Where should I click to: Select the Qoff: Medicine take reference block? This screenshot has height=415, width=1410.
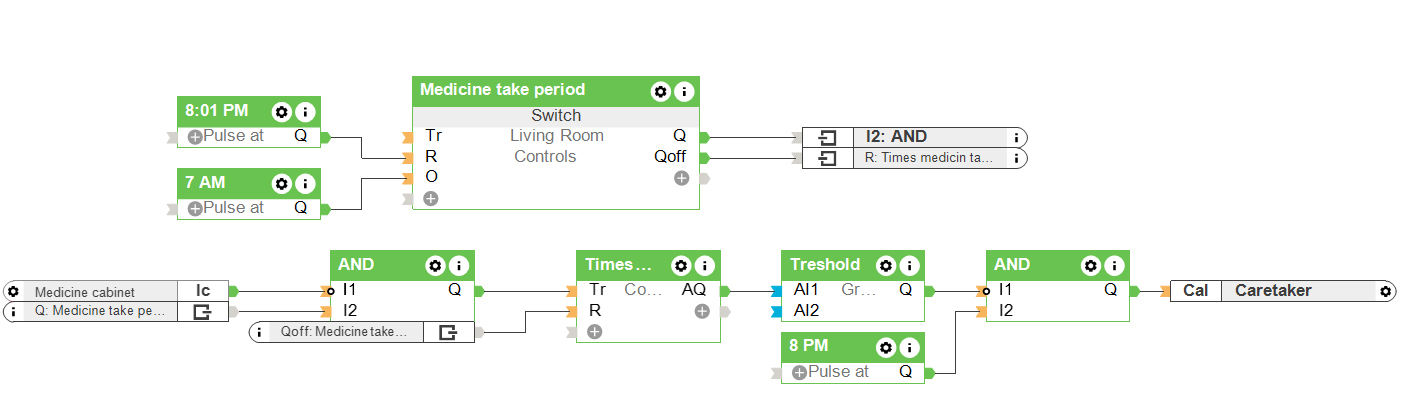(345, 332)
